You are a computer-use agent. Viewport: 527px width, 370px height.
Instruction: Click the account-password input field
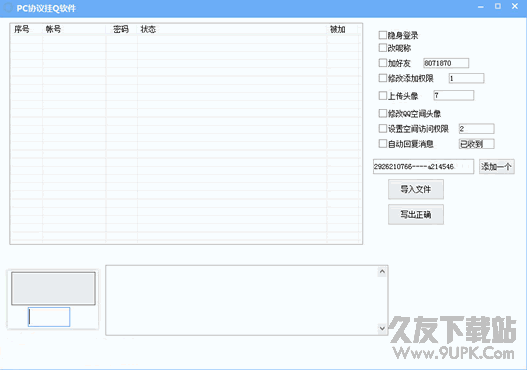(423, 166)
